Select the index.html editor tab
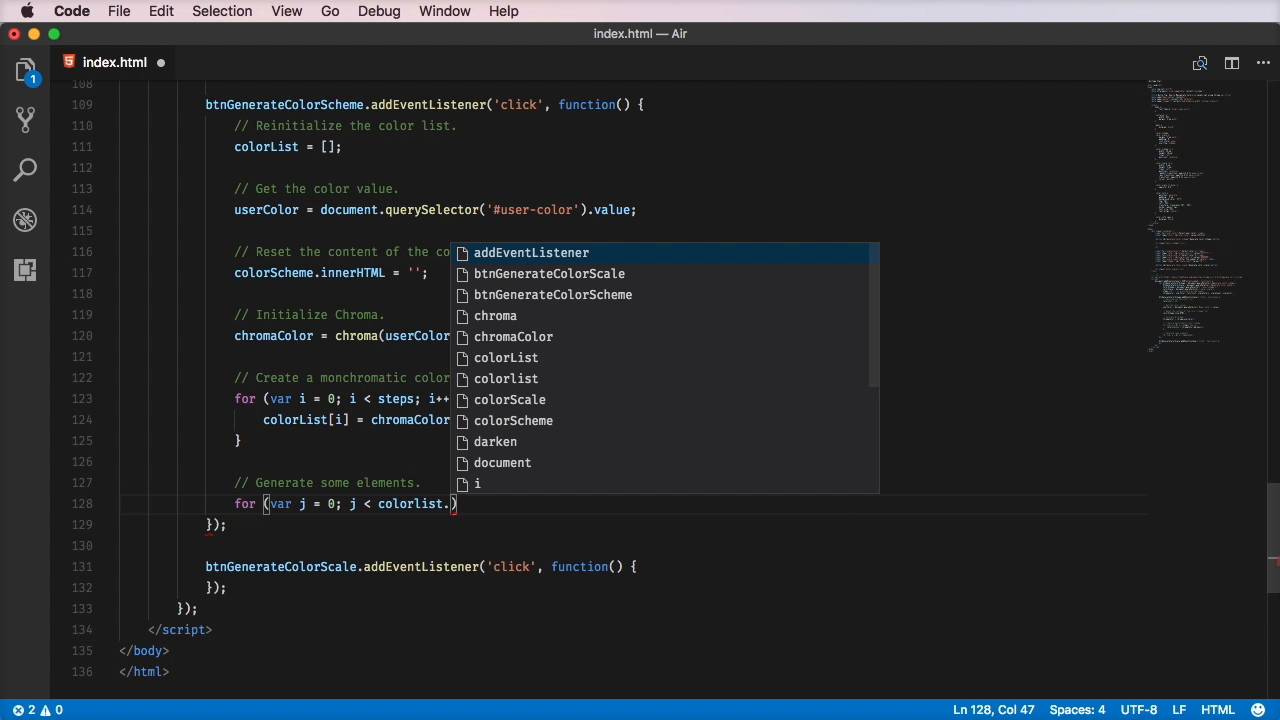This screenshot has height=720, width=1280. (x=114, y=63)
